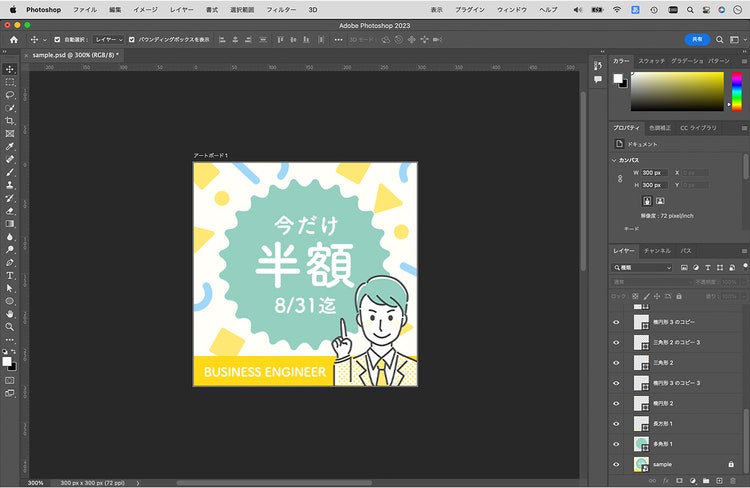Open the auto-select レイヤー dropdown

(109, 40)
